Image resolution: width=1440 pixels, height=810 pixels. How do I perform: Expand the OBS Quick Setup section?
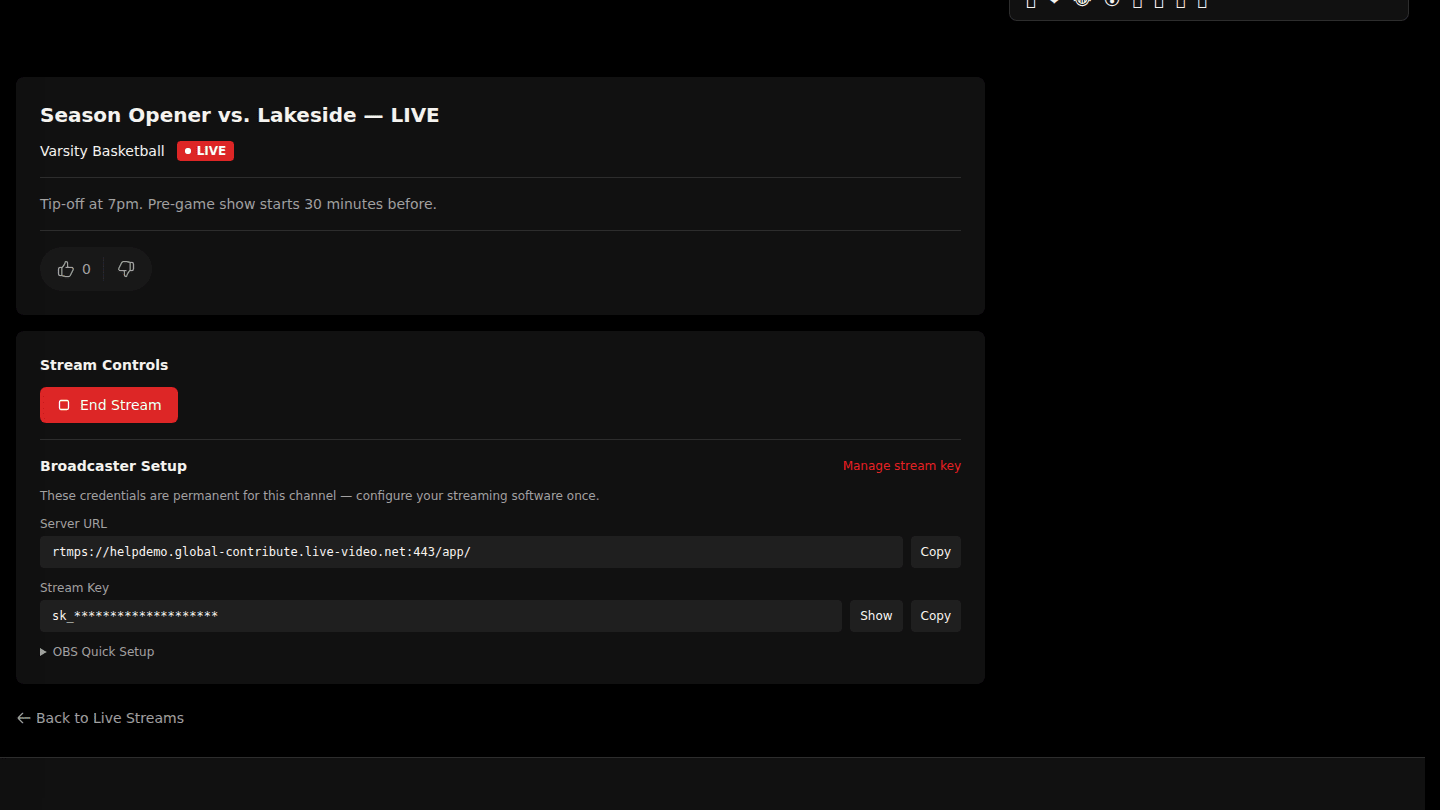tap(97, 652)
